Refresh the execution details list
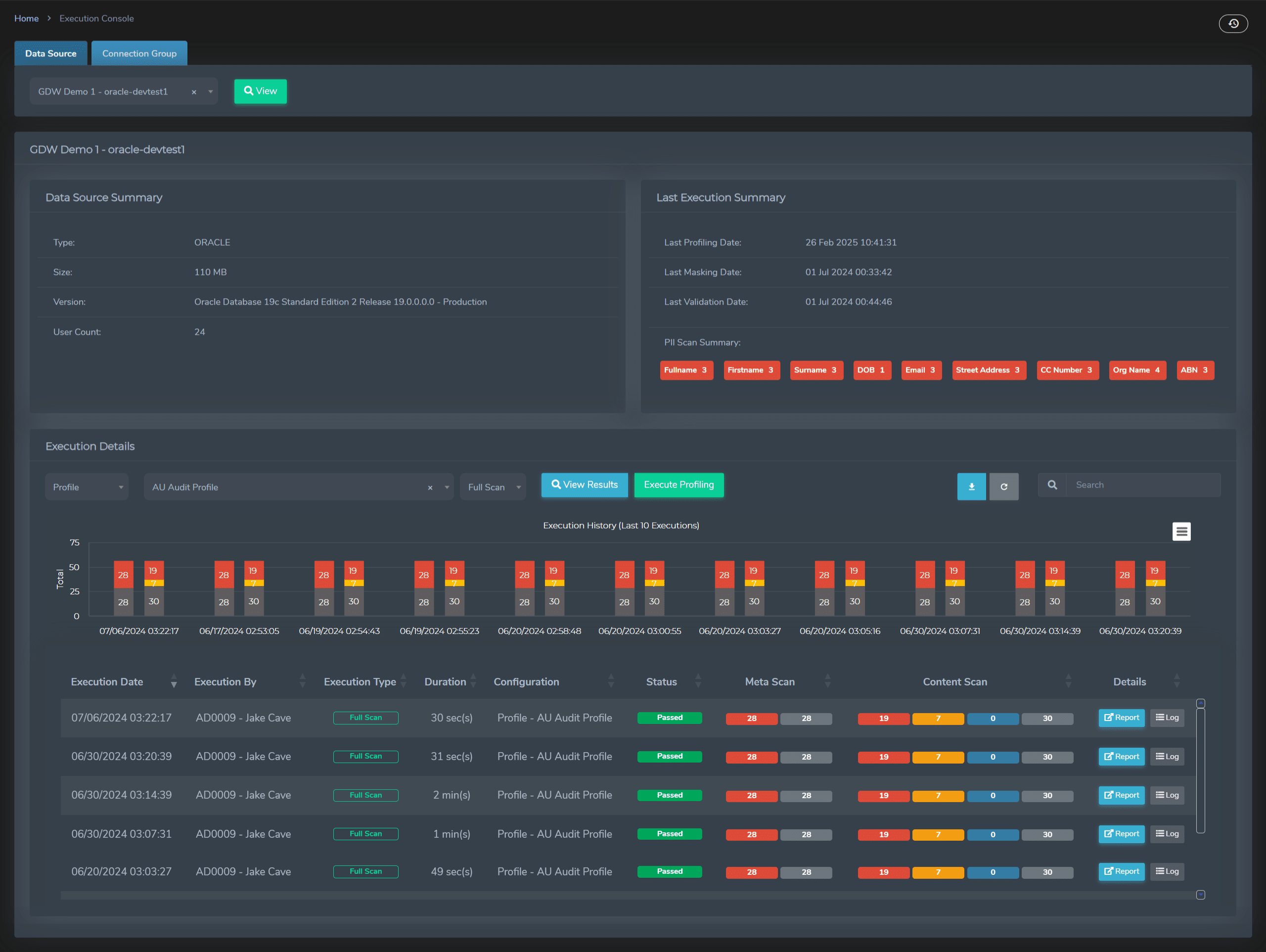Screen dimensions: 1266x952 click(1004, 486)
